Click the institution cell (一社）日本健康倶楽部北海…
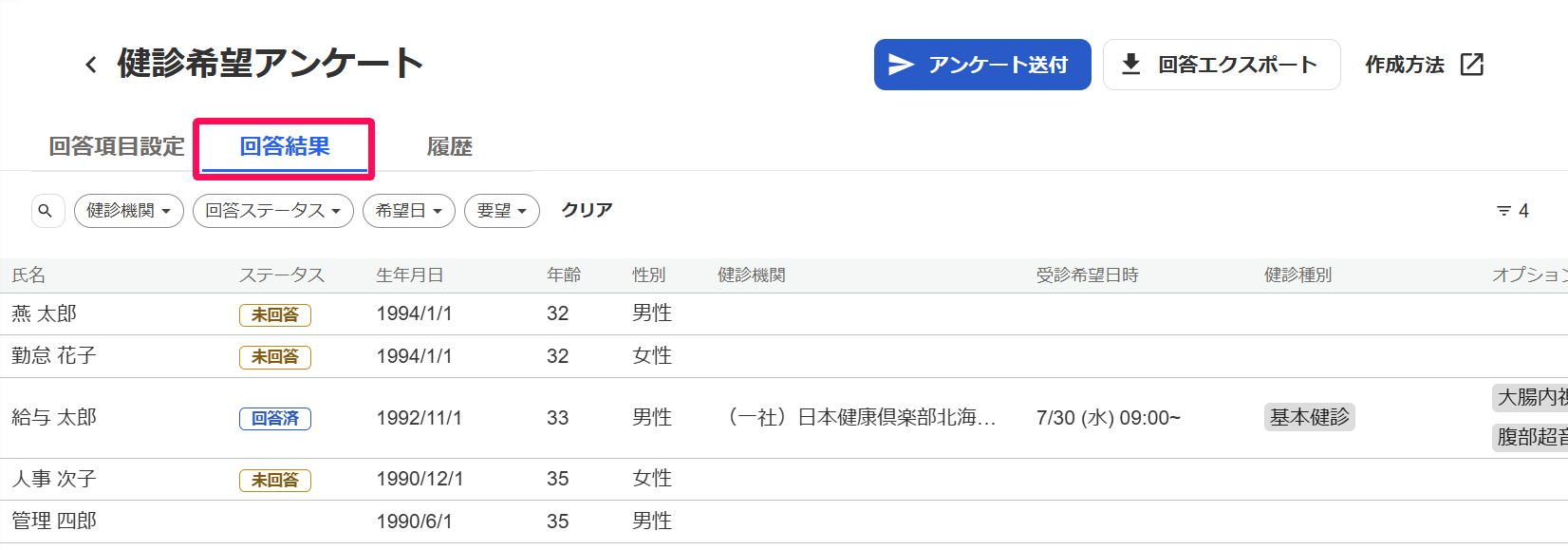This screenshot has width=1568, height=550. click(x=858, y=417)
